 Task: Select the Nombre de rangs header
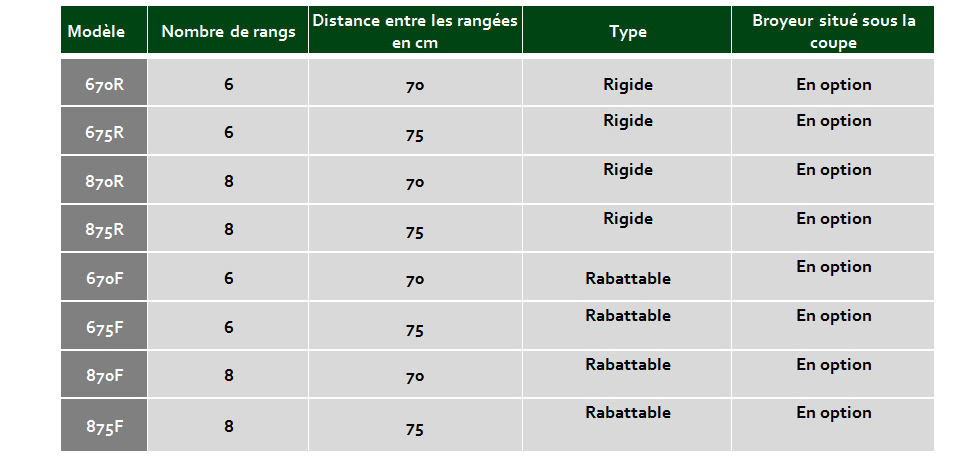pos(228,30)
